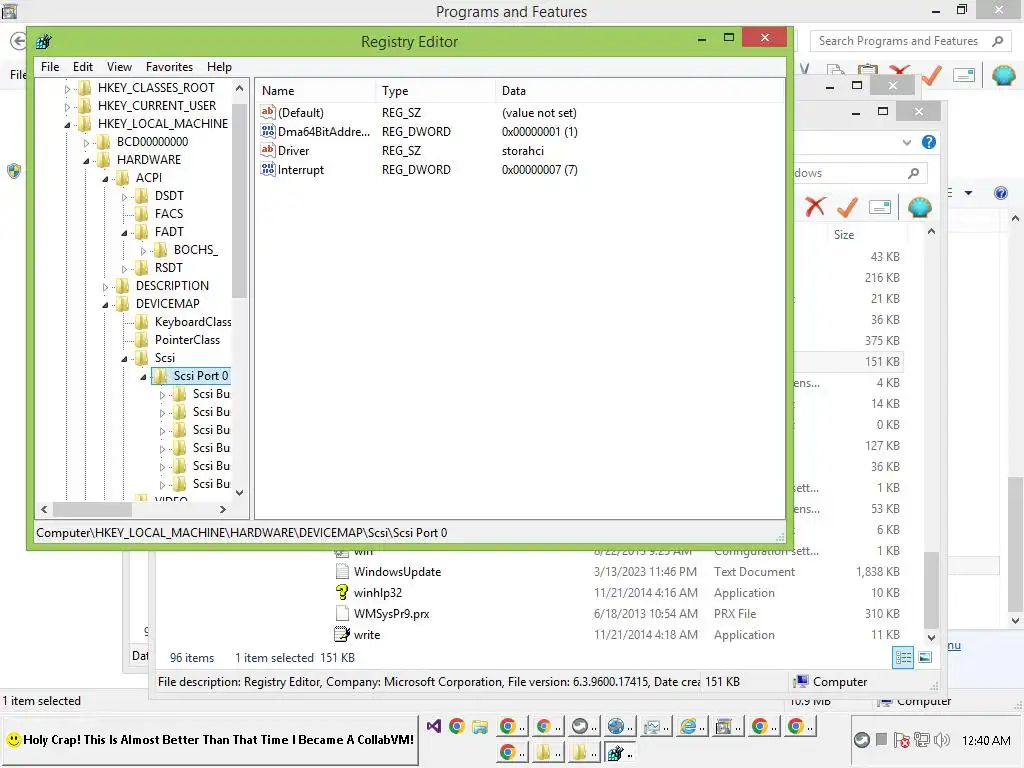This screenshot has height=768, width=1024.
Task: Expand the HKEY_CURRENT_USER key
Action: coord(67,106)
